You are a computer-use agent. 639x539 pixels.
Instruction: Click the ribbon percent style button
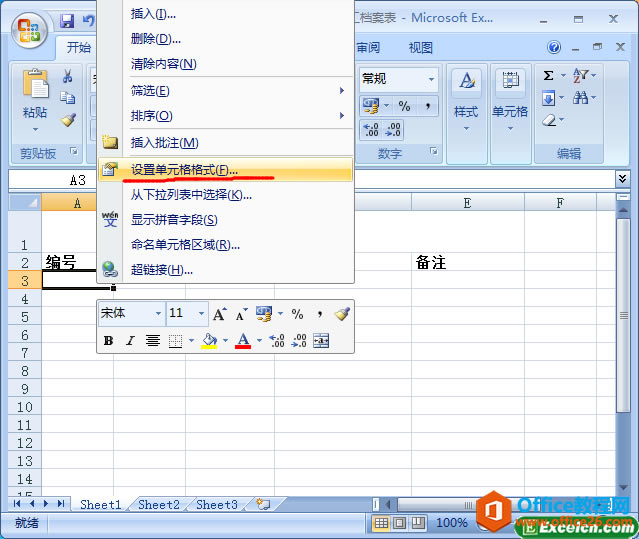[x=404, y=106]
